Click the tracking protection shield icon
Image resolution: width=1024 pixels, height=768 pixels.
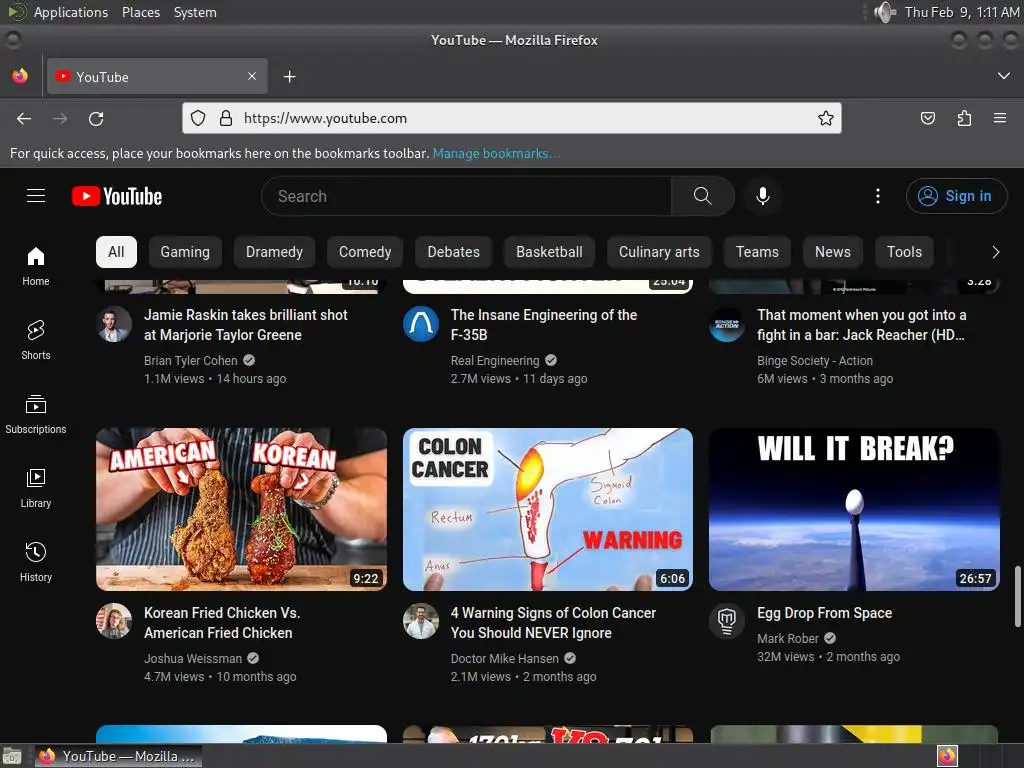click(198, 118)
